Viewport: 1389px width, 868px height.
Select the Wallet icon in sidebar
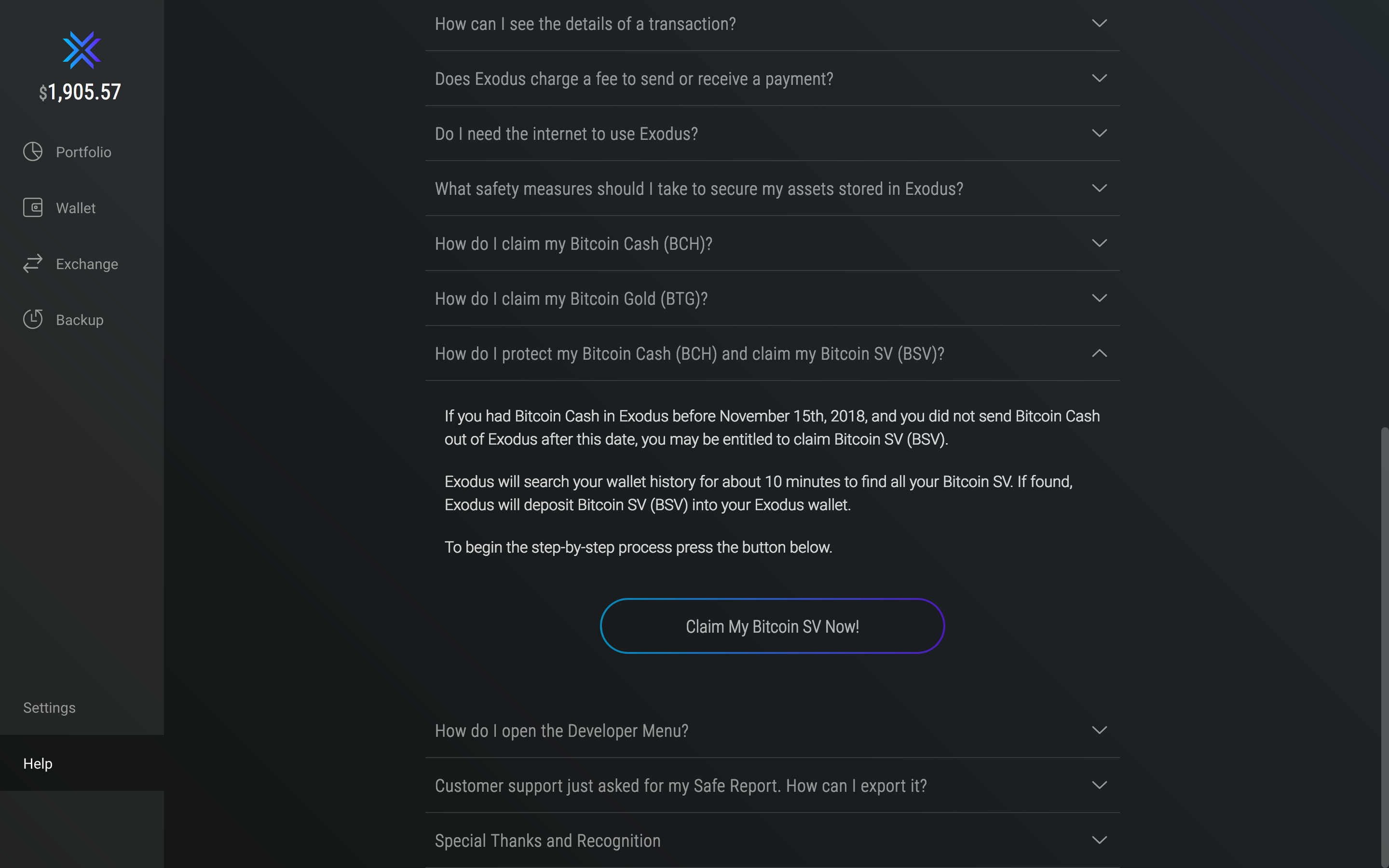point(33,207)
